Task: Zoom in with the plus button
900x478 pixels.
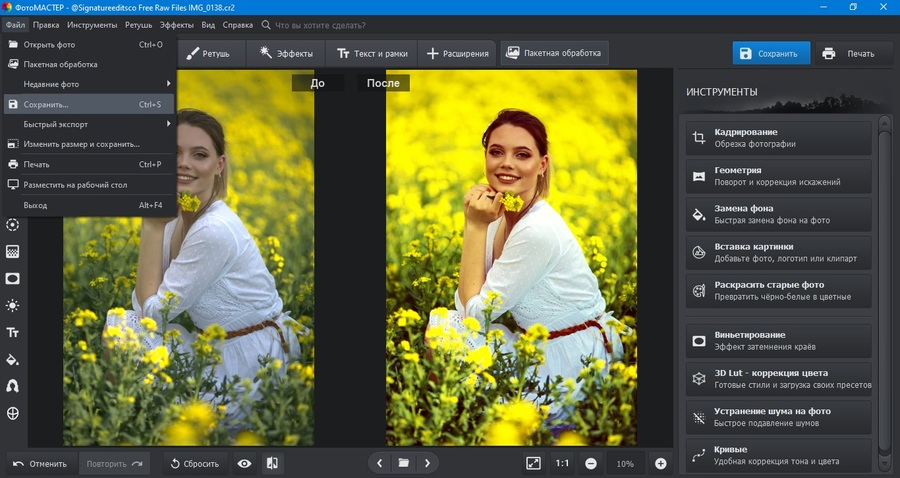Action: click(661, 464)
